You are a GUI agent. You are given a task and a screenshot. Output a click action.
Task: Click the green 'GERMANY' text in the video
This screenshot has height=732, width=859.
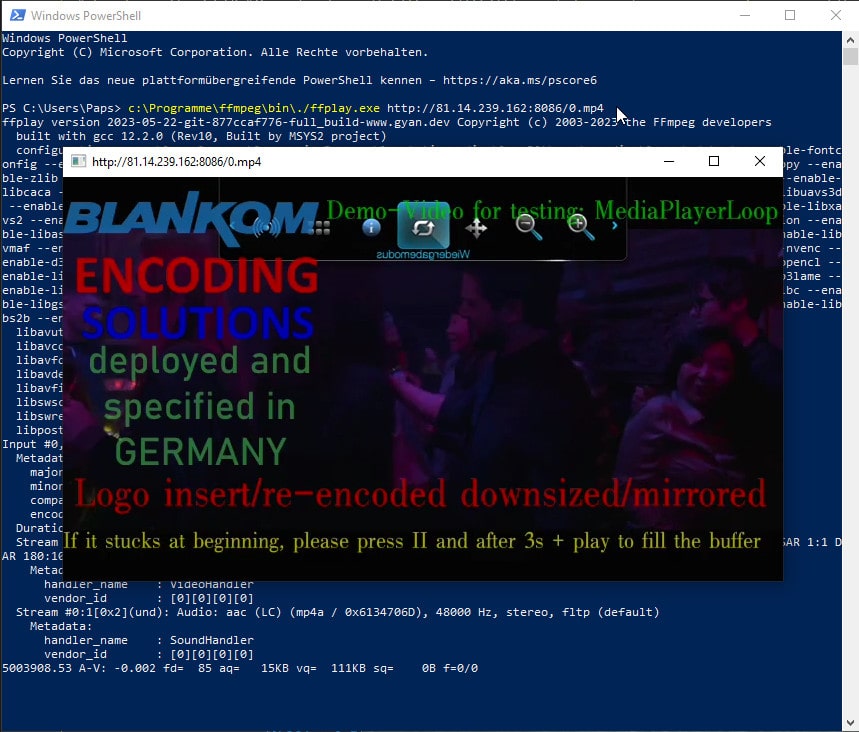(x=201, y=451)
